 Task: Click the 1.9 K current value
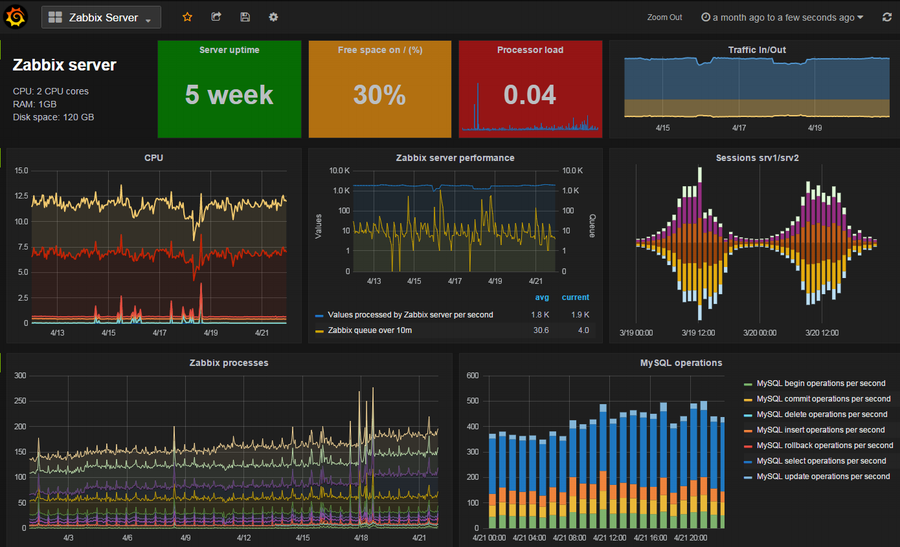click(x=580, y=315)
